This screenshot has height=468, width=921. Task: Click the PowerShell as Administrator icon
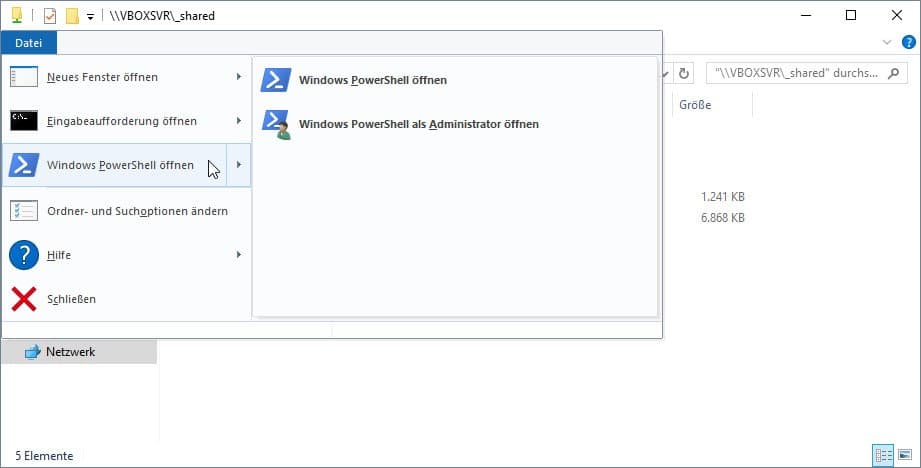click(275, 124)
